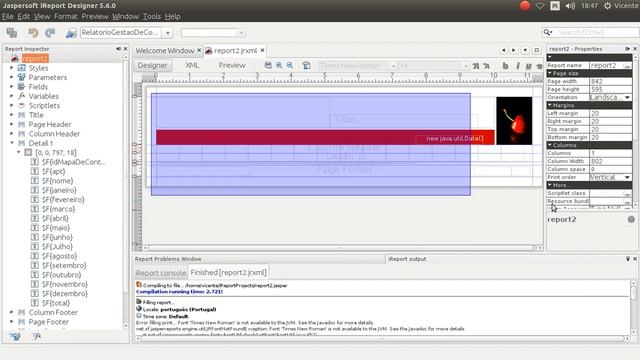Click the Scriptlet class ellipsis button
The height and width of the screenshot is (360, 640).
pyautogui.click(x=627, y=193)
